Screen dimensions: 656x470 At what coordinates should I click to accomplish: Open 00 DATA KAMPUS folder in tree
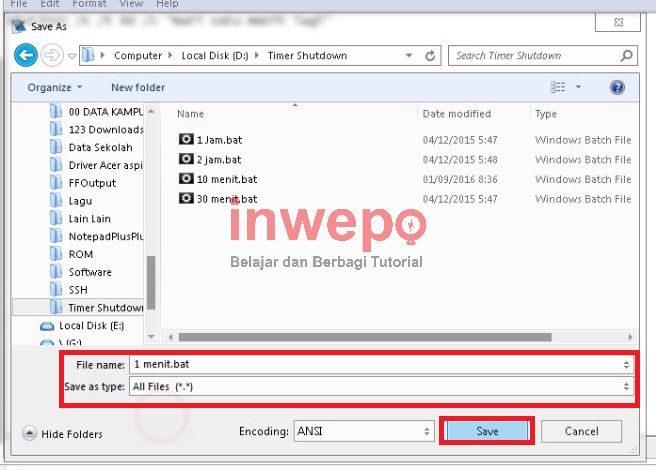[96, 112]
